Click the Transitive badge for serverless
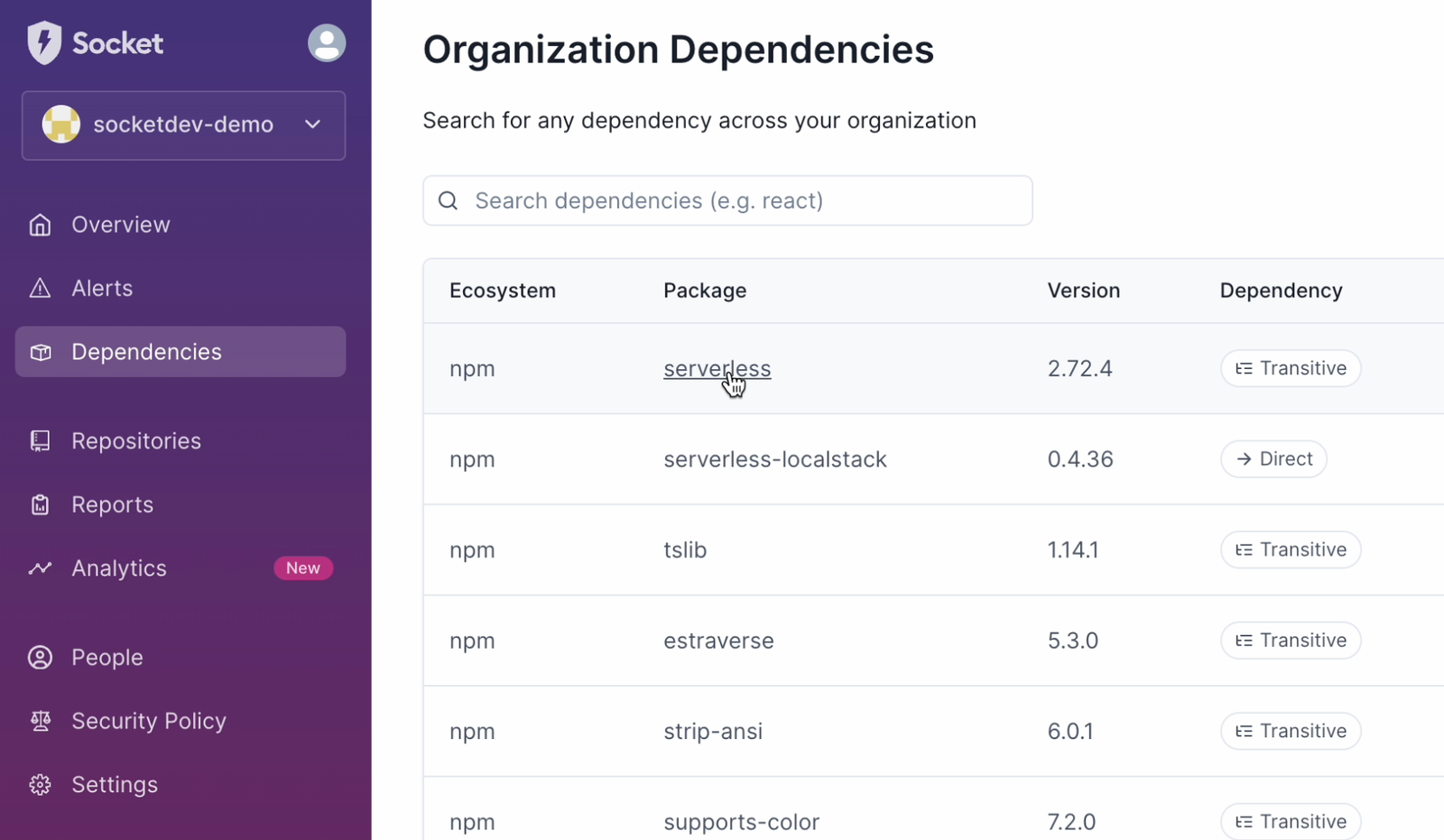 click(x=1291, y=368)
